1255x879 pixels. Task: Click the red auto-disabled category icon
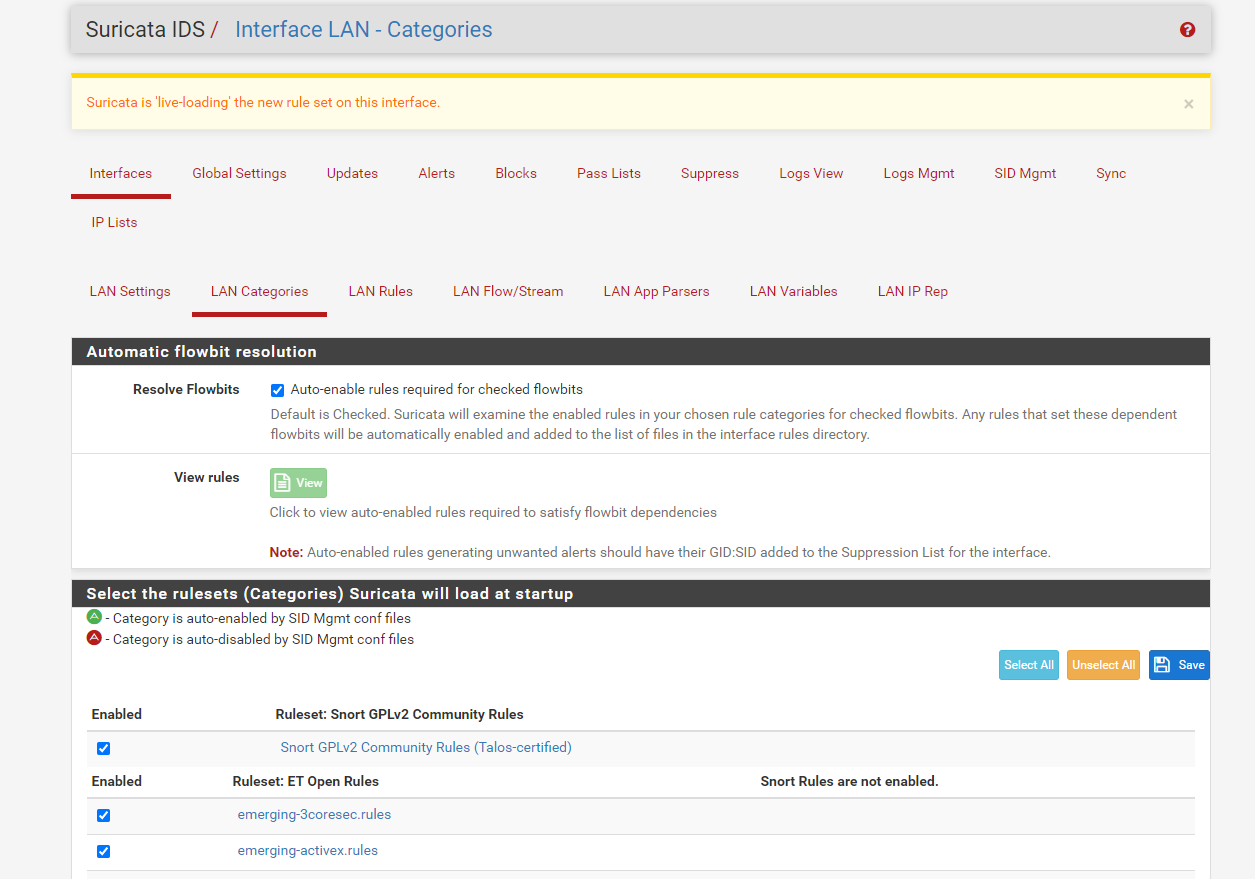pyautogui.click(x=94, y=638)
